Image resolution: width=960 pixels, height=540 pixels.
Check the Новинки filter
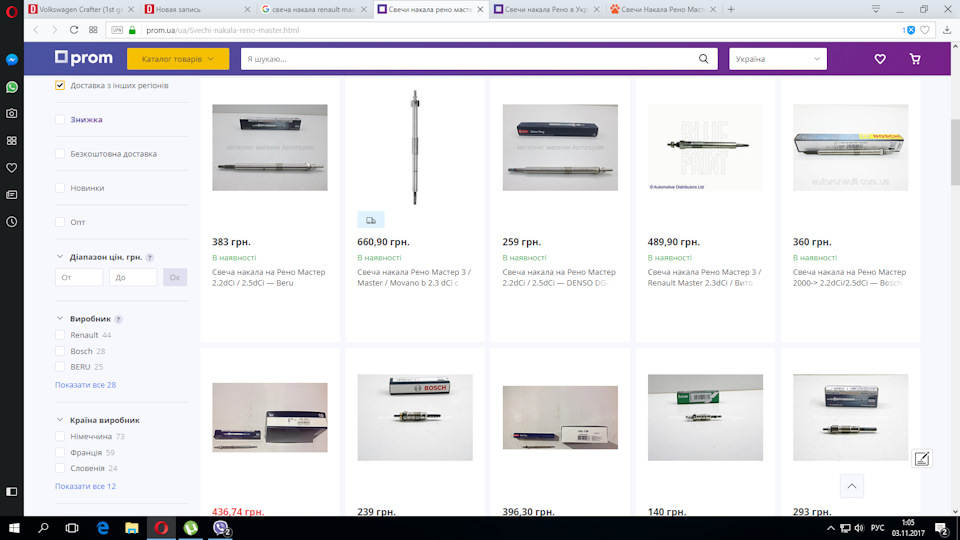click(x=59, y=188)
